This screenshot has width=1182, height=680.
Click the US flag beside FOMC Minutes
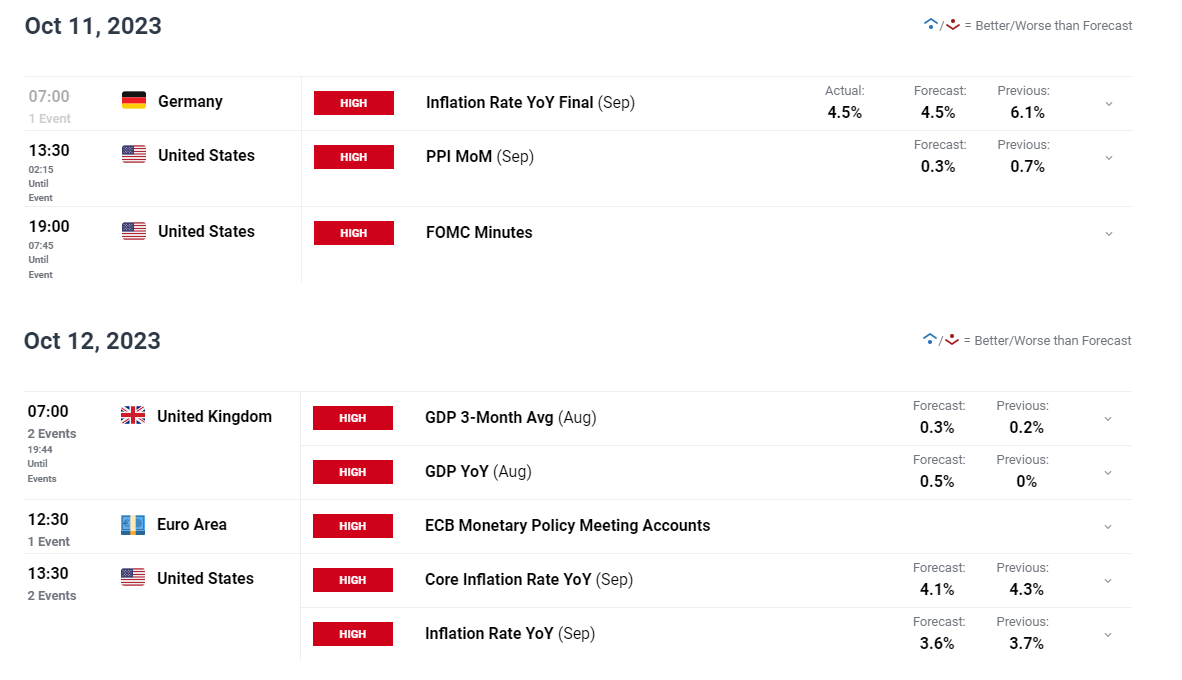[133, 231]
